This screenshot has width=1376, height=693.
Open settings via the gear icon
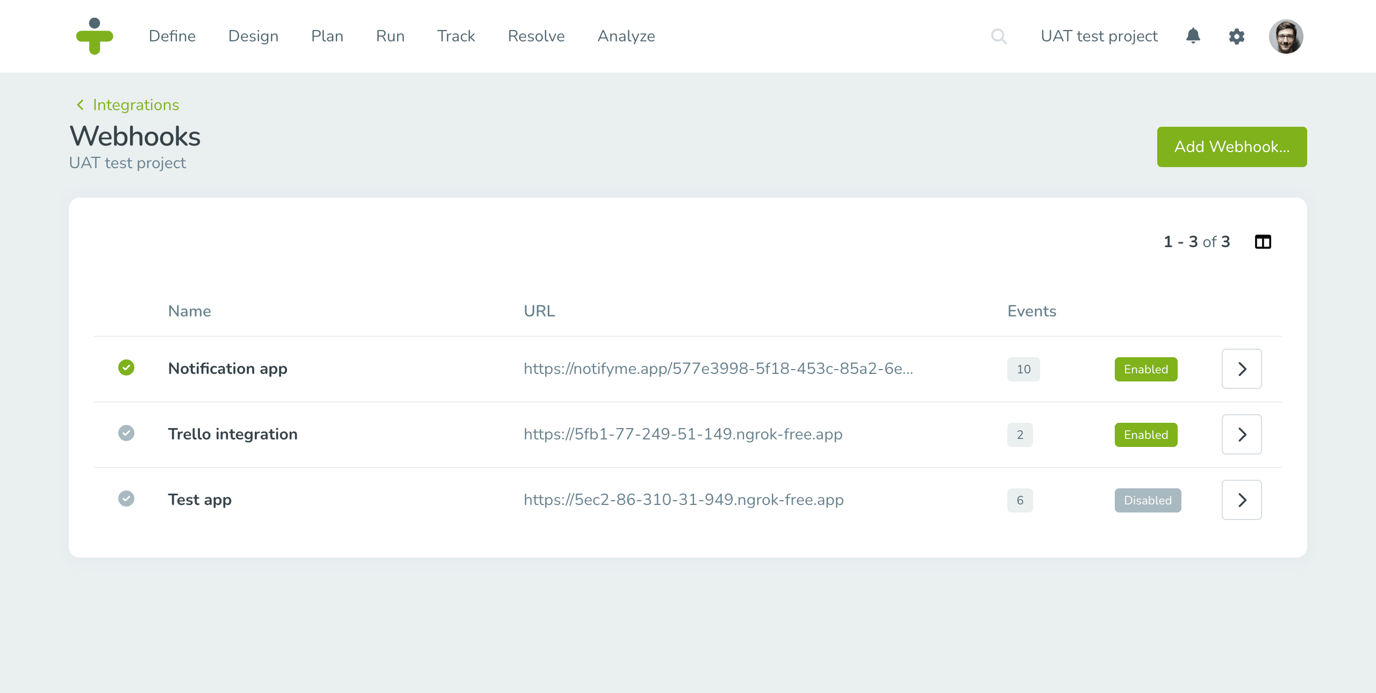pyautogui.click(x=1236, y=36)
